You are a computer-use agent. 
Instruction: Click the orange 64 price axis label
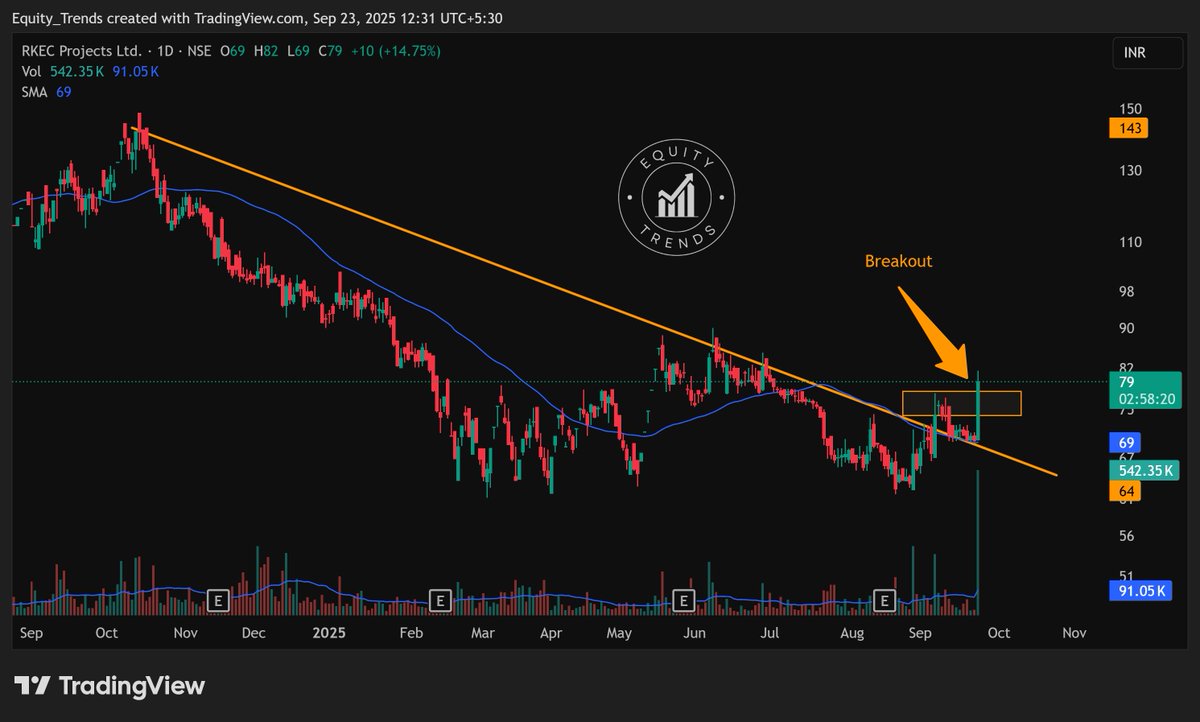(1127, 490)
